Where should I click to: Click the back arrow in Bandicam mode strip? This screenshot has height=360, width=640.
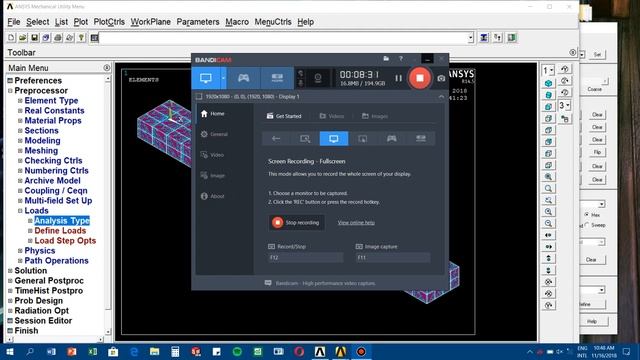(x=276, y=139)
